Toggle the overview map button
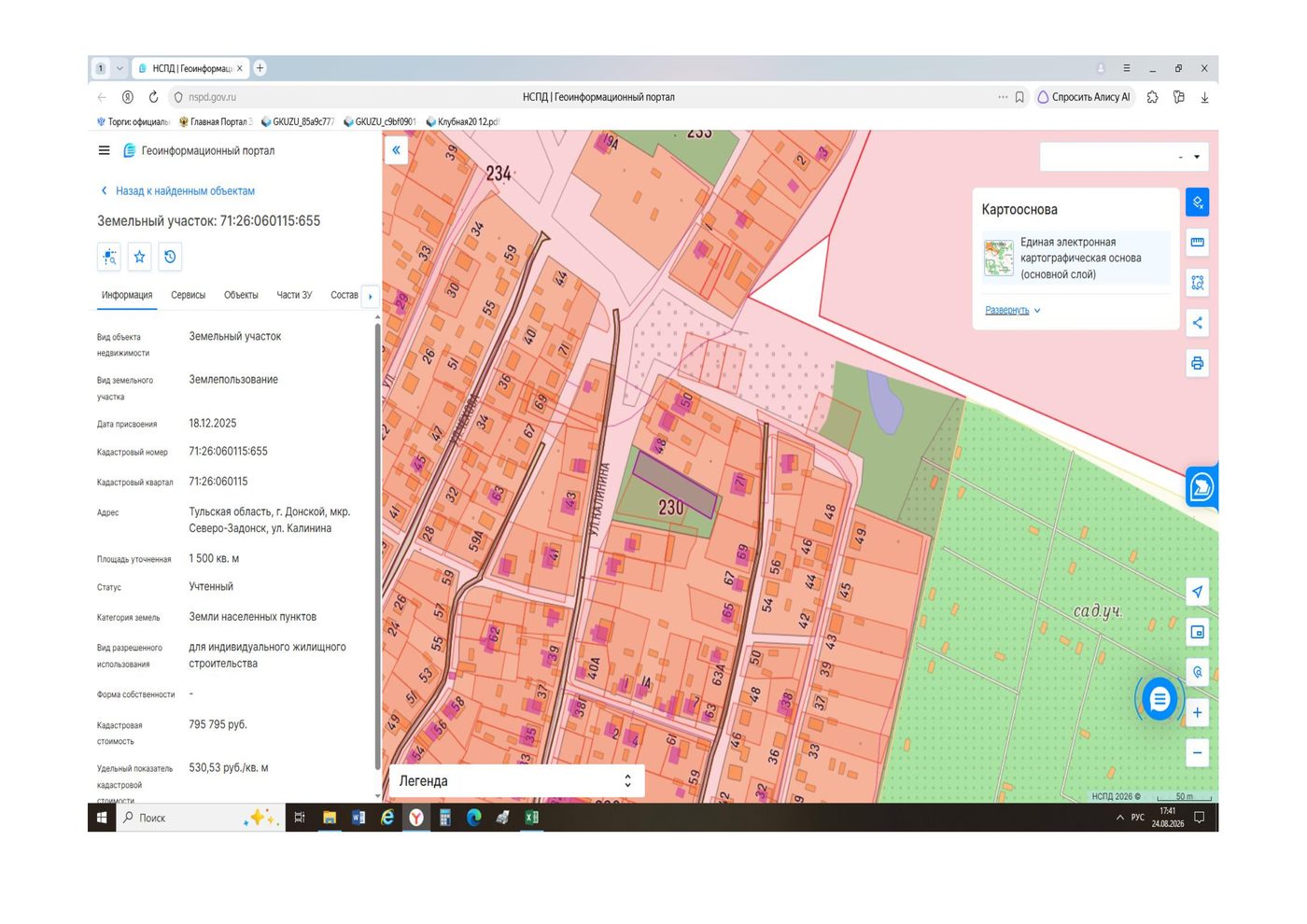This screenshot has height=924, width=1307. pyautogui.click(x=1197, y=632)
